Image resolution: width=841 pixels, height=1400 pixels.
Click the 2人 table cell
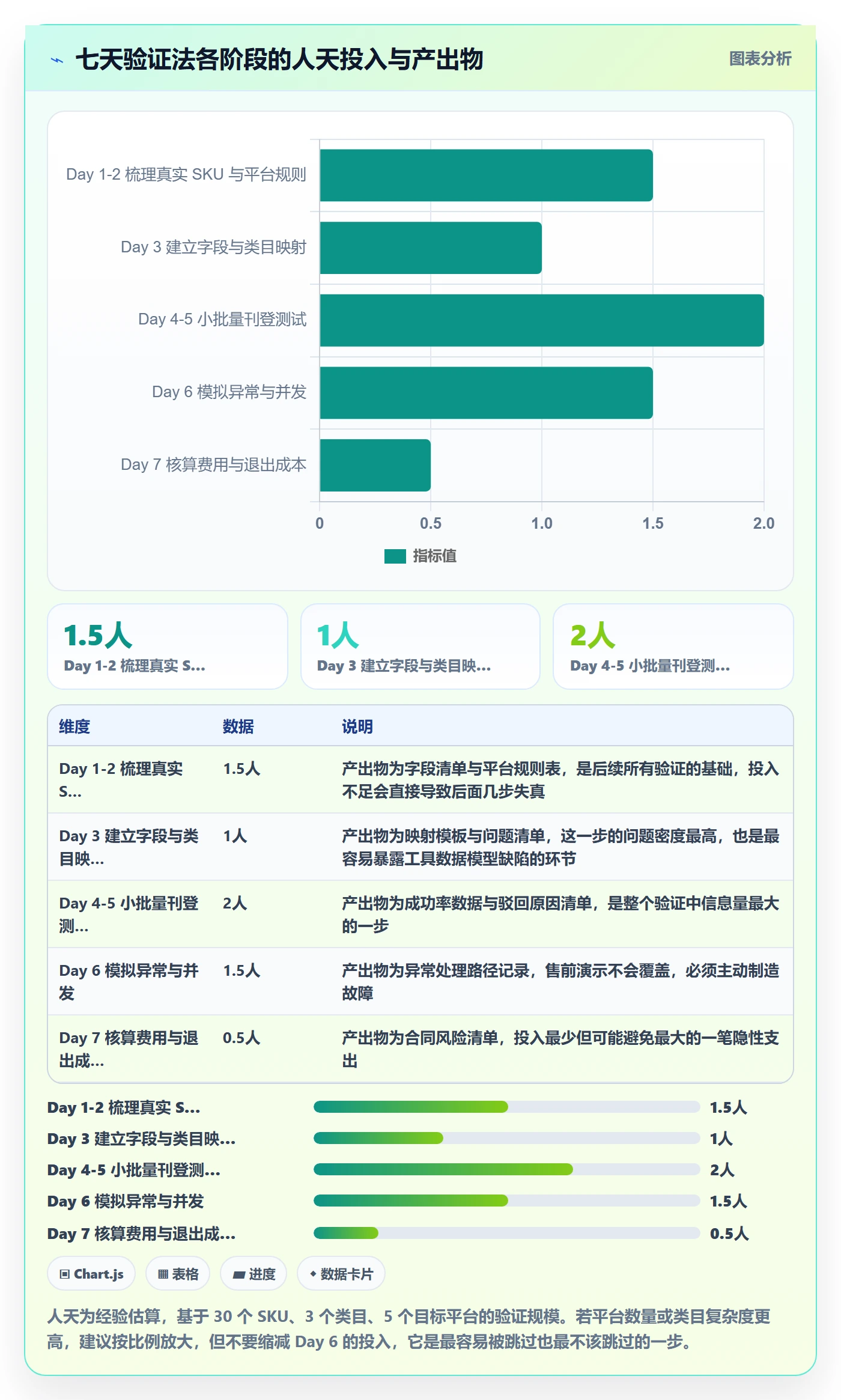point(235,903)
